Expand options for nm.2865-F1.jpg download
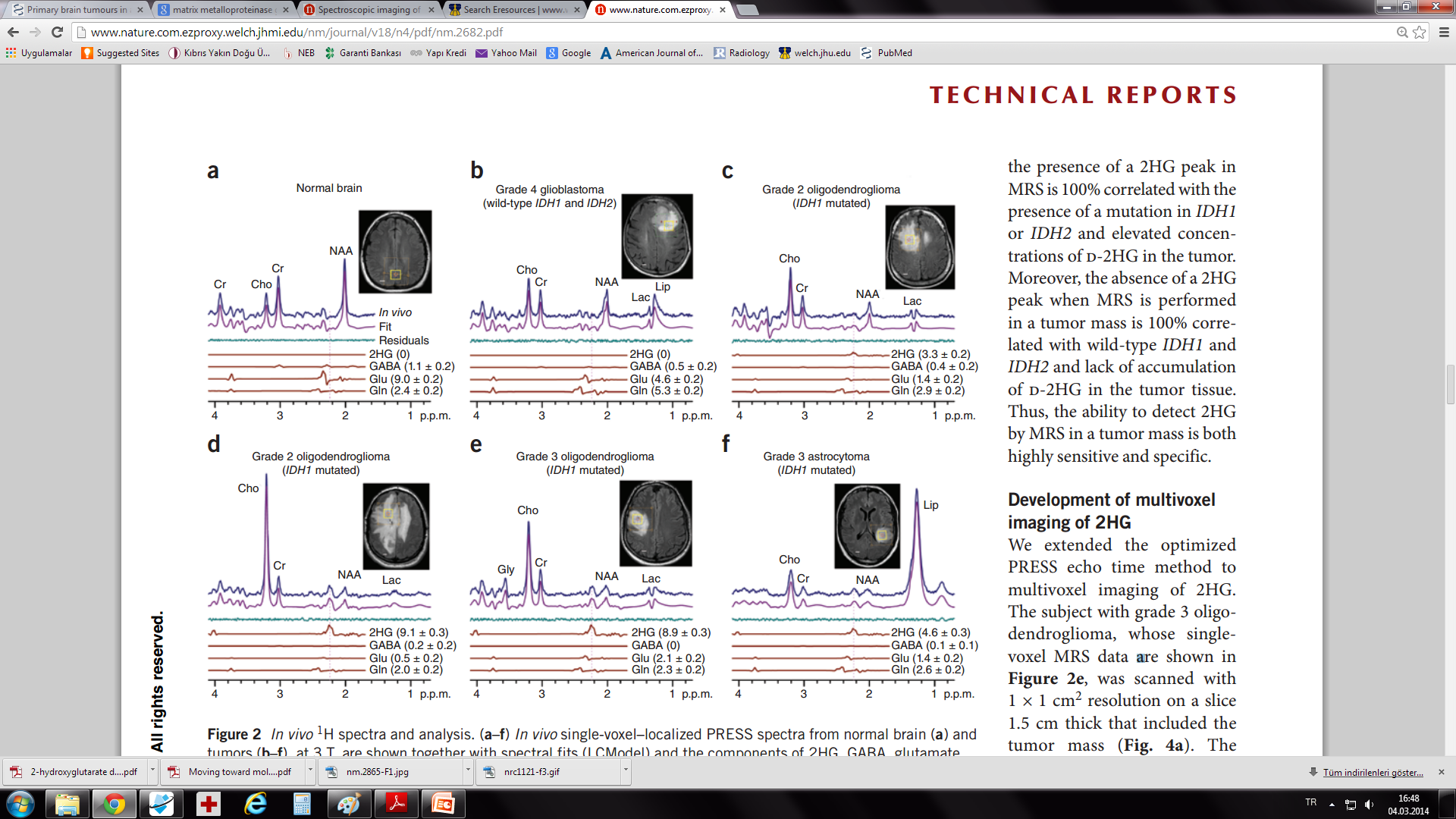This screenshot has width=1456, height=819. point(468,770)
